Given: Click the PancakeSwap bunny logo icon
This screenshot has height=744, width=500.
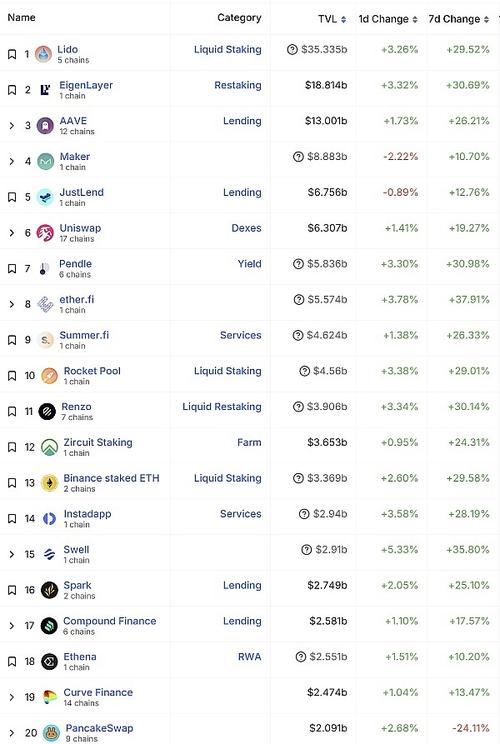Looking at the screenshot, I should [x=51, y=733].
